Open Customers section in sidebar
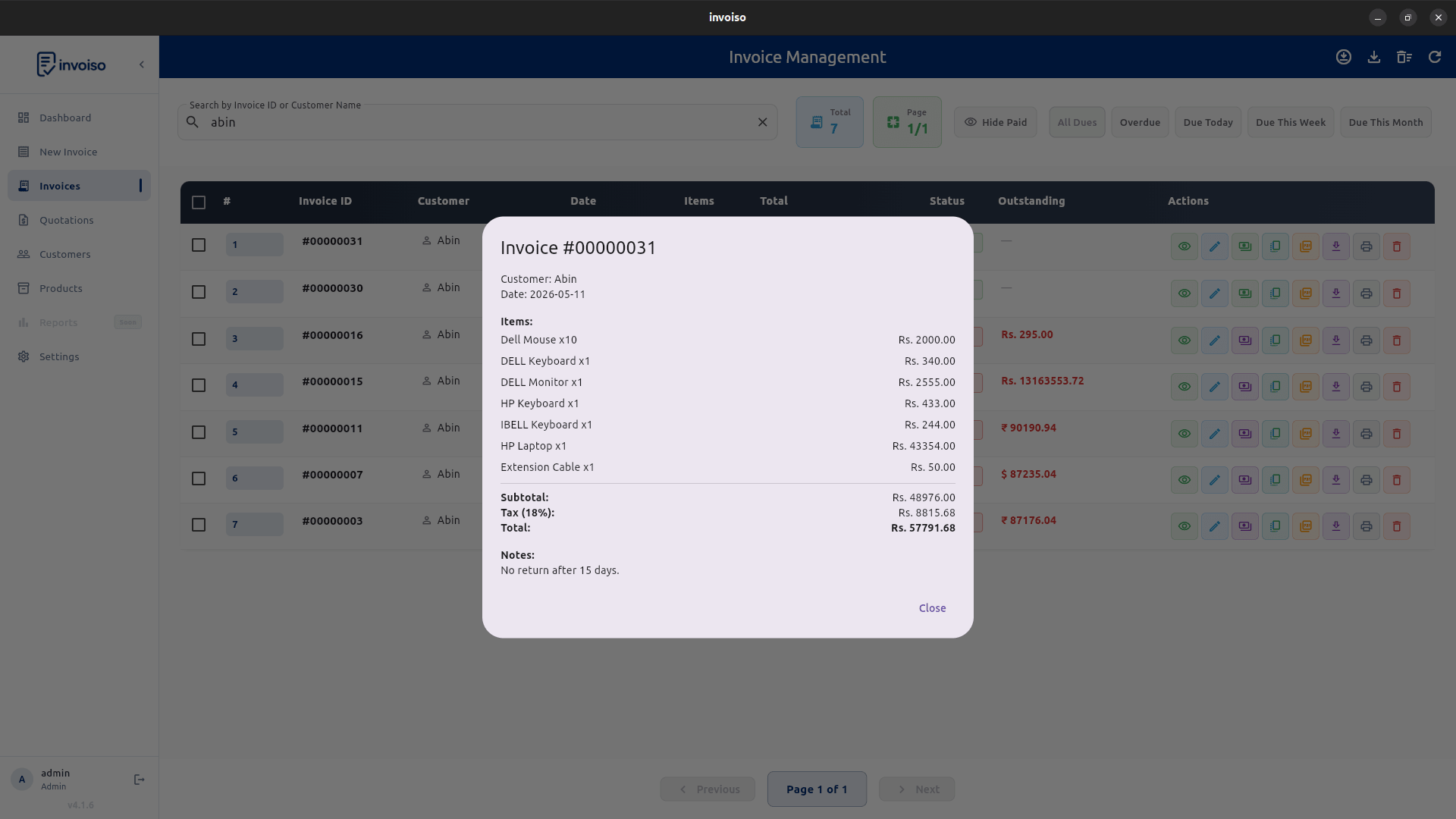 [x=79, y=254]
